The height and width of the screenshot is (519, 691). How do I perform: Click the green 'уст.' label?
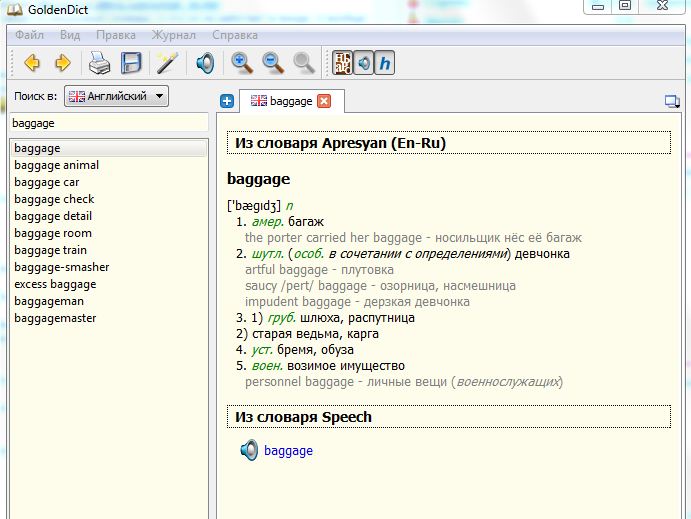coord(262,350)
